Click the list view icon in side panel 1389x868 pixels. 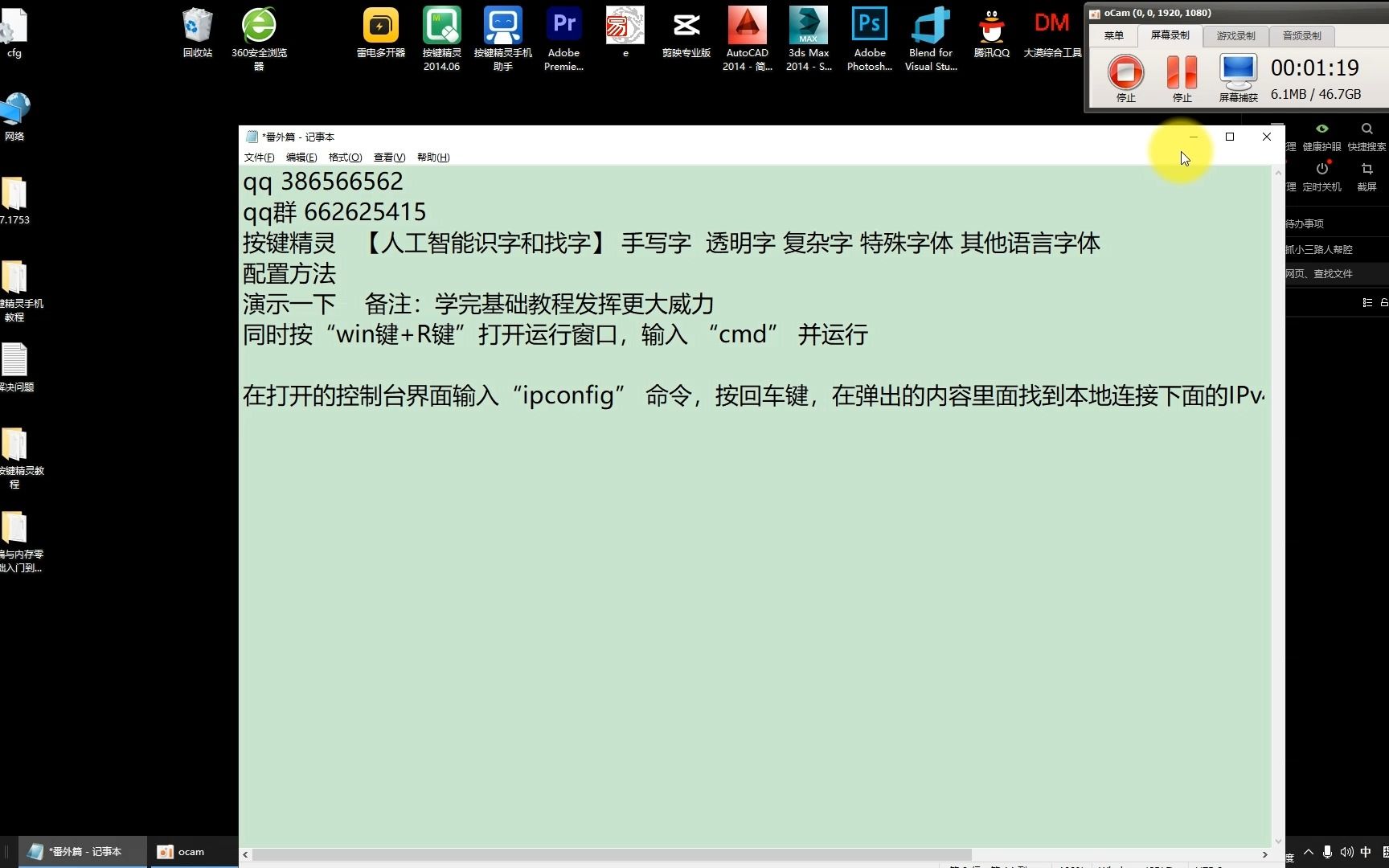pyautogui.click(x=1367, y=303)
